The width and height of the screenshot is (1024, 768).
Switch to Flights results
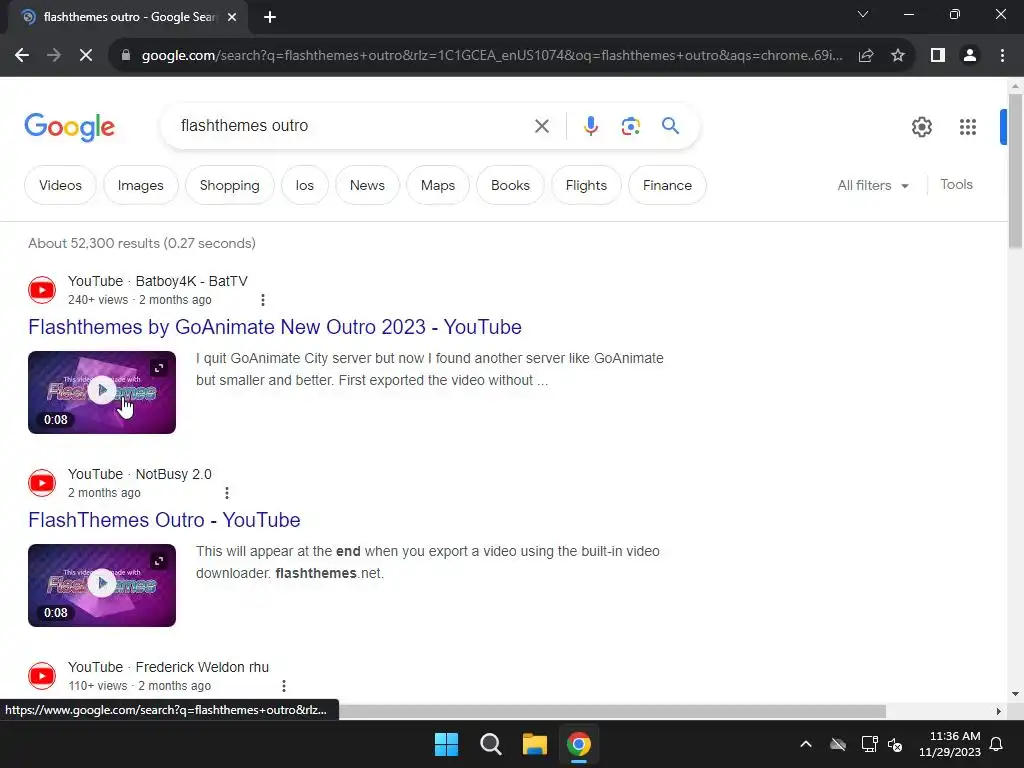point(586,185)
